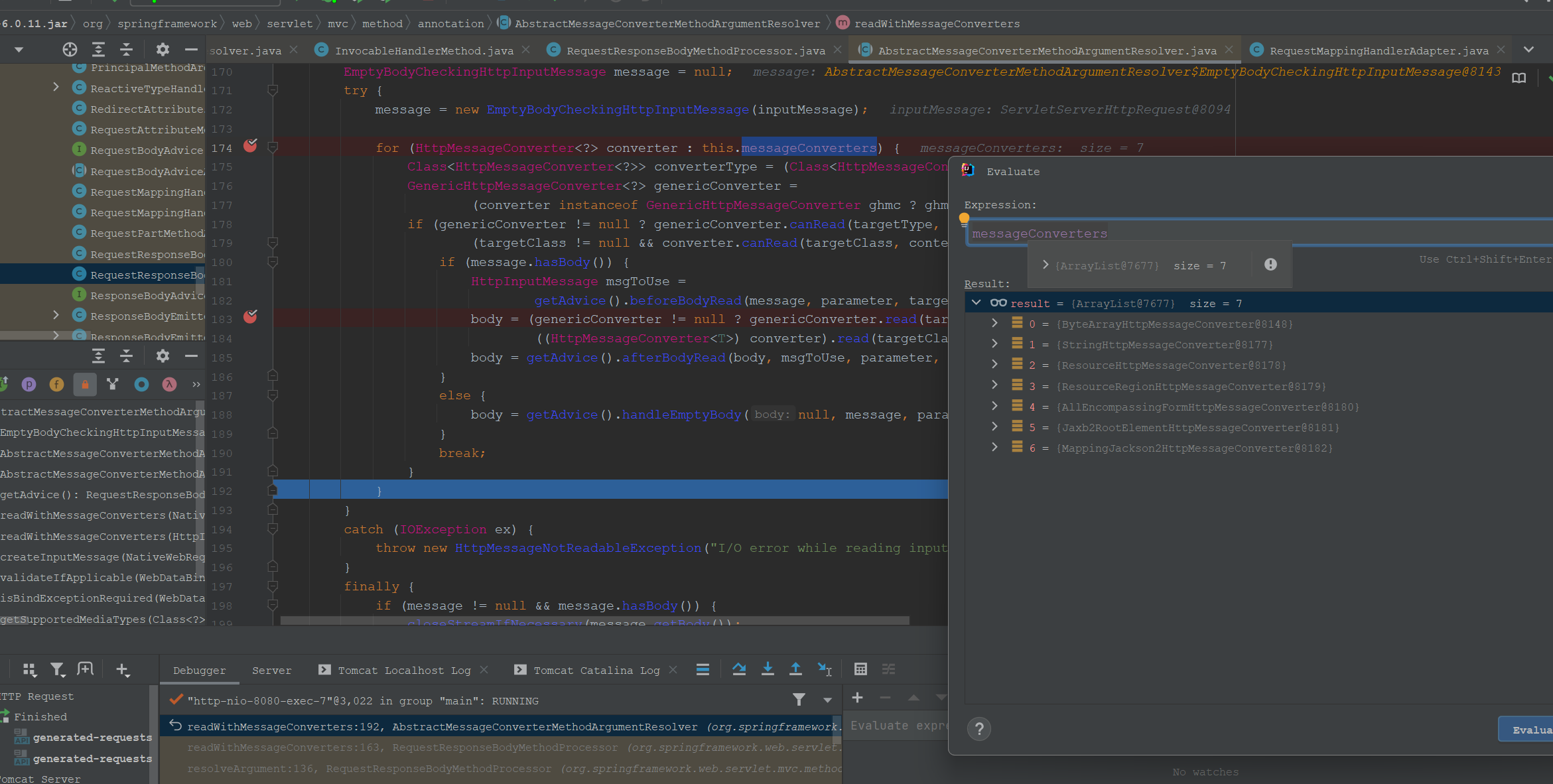Viewport: 1553px width, 784px height.
Task: Click Add to Watches glasses icon on result
Action: pyautogui.click(x=998, y=303)
